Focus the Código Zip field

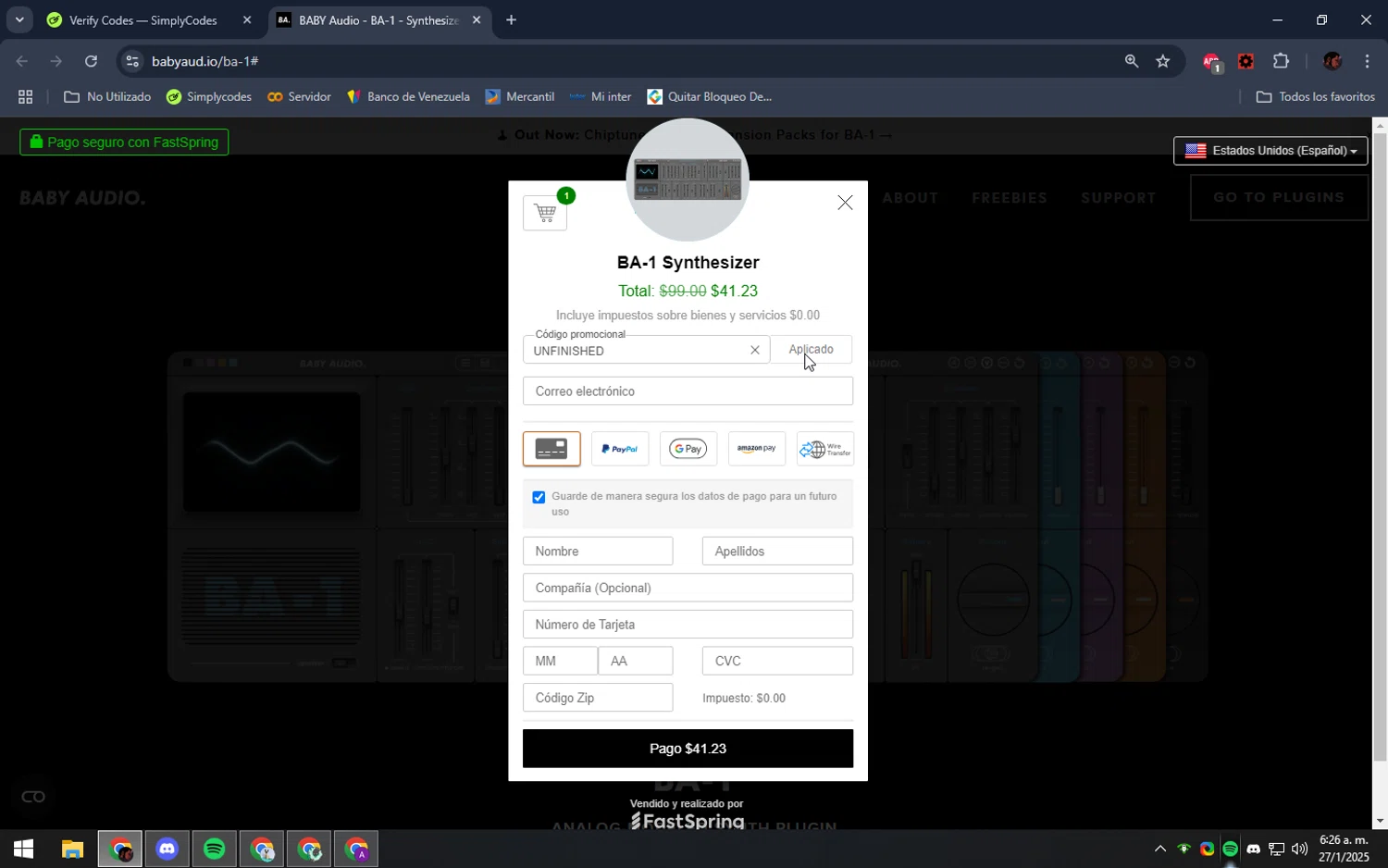(x=598, y=698)
